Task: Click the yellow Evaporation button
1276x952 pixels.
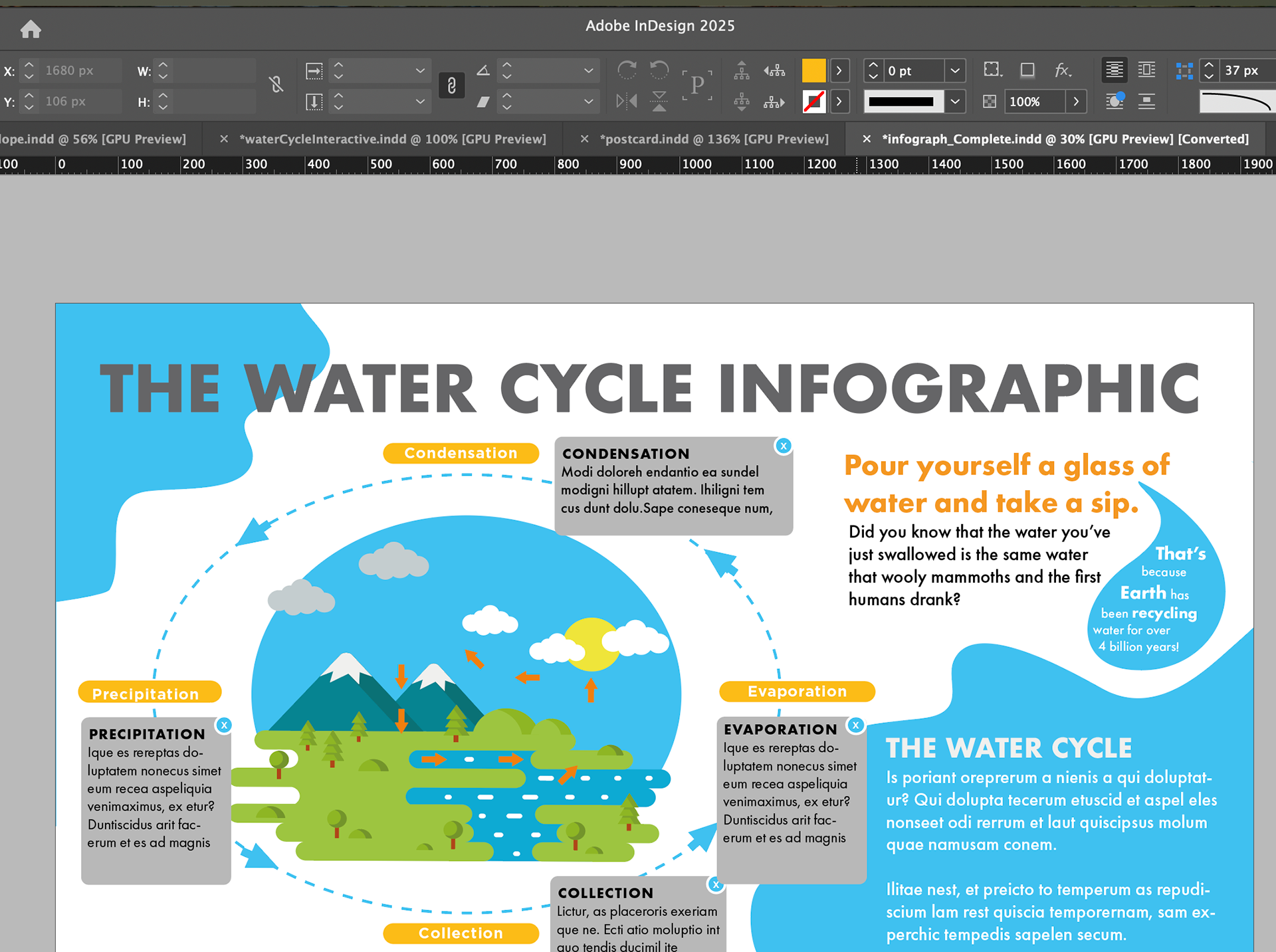Action: (797, 691)
